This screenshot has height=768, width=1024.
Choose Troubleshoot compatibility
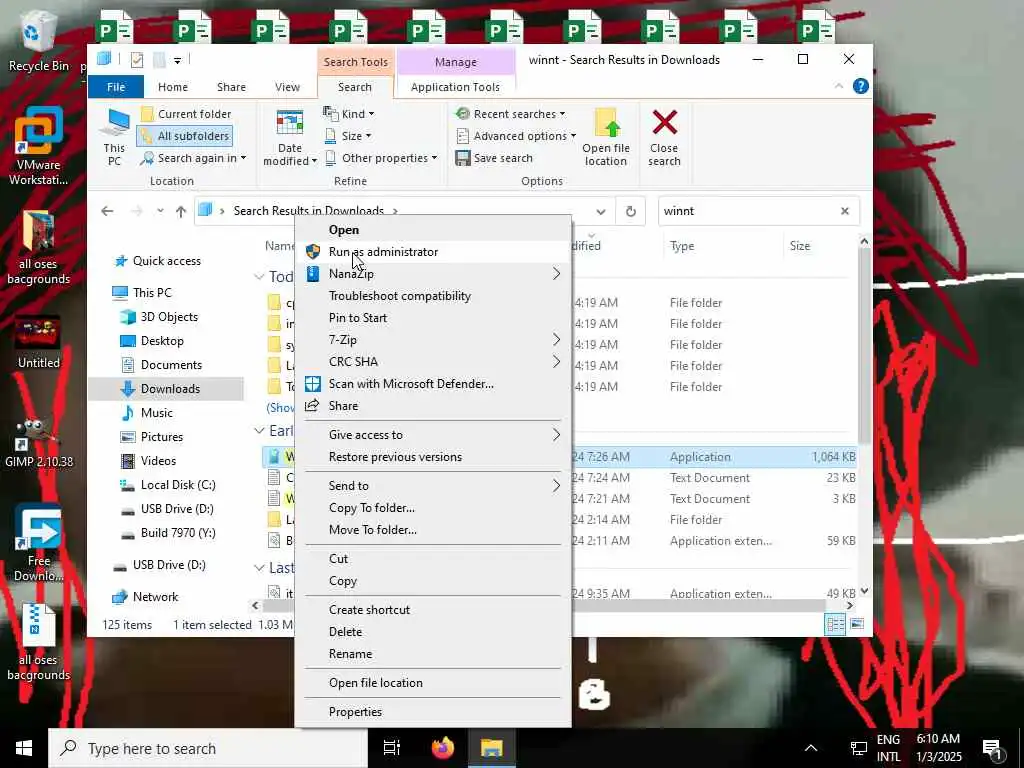coord(434,296)
